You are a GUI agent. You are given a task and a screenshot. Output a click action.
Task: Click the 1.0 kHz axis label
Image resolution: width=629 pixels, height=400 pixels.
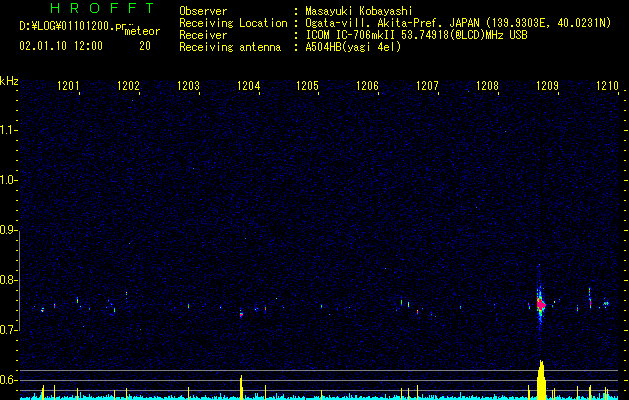click(7, 180)
